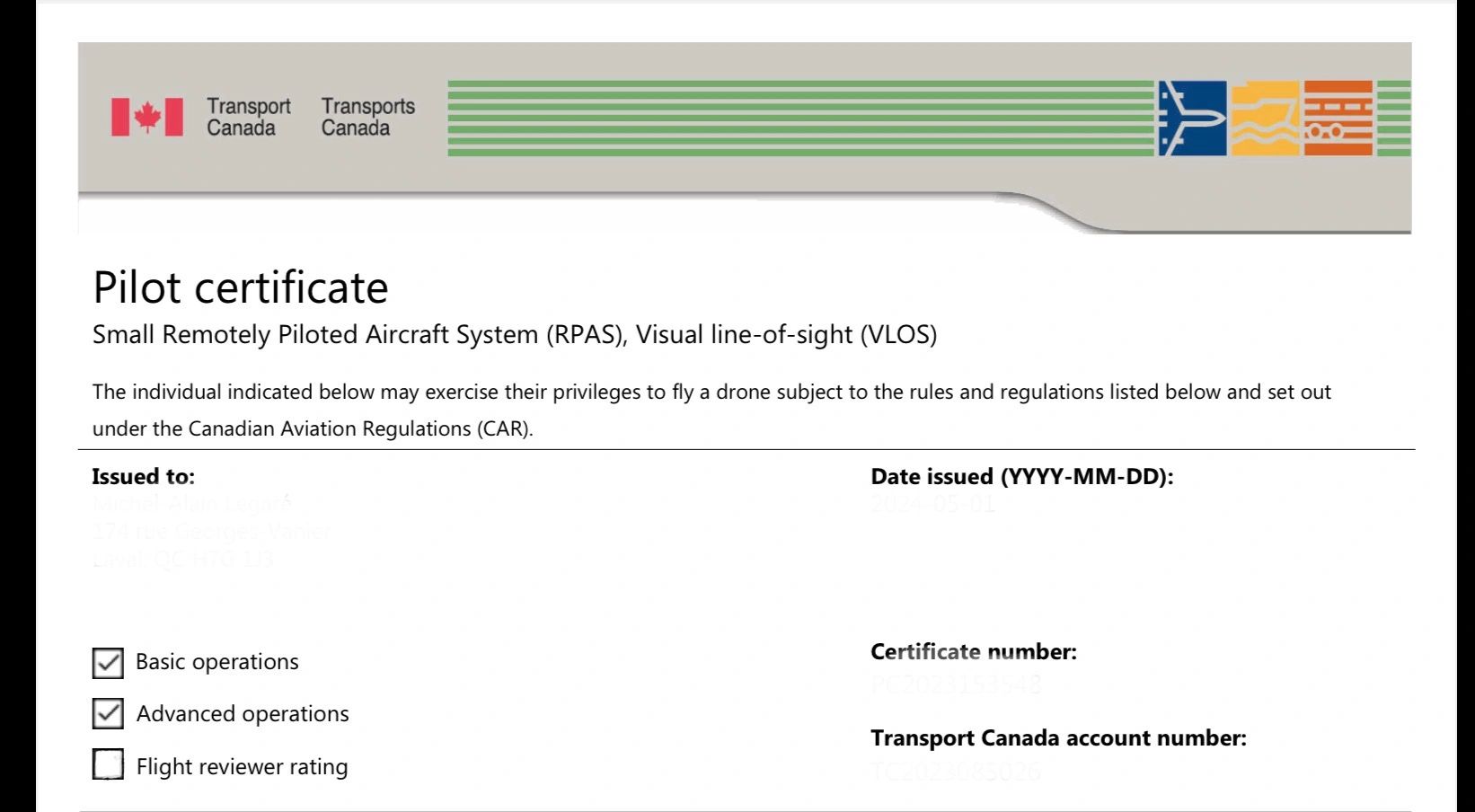Click the "Date issued (YYYY-MM-DD):" label
This screenshot has width=1475, height=812.
[1021, 476]
